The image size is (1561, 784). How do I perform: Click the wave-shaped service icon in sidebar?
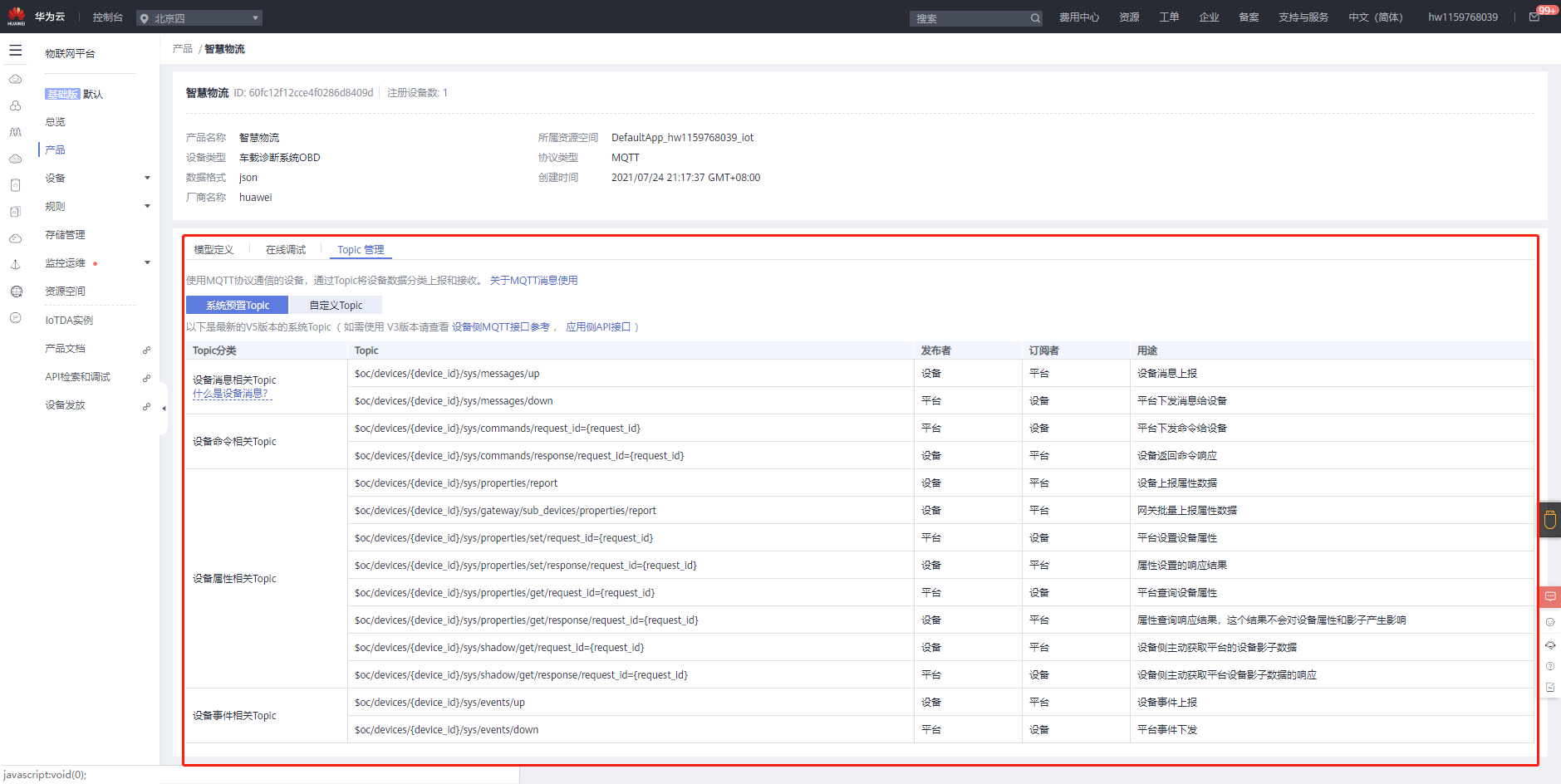16,132
